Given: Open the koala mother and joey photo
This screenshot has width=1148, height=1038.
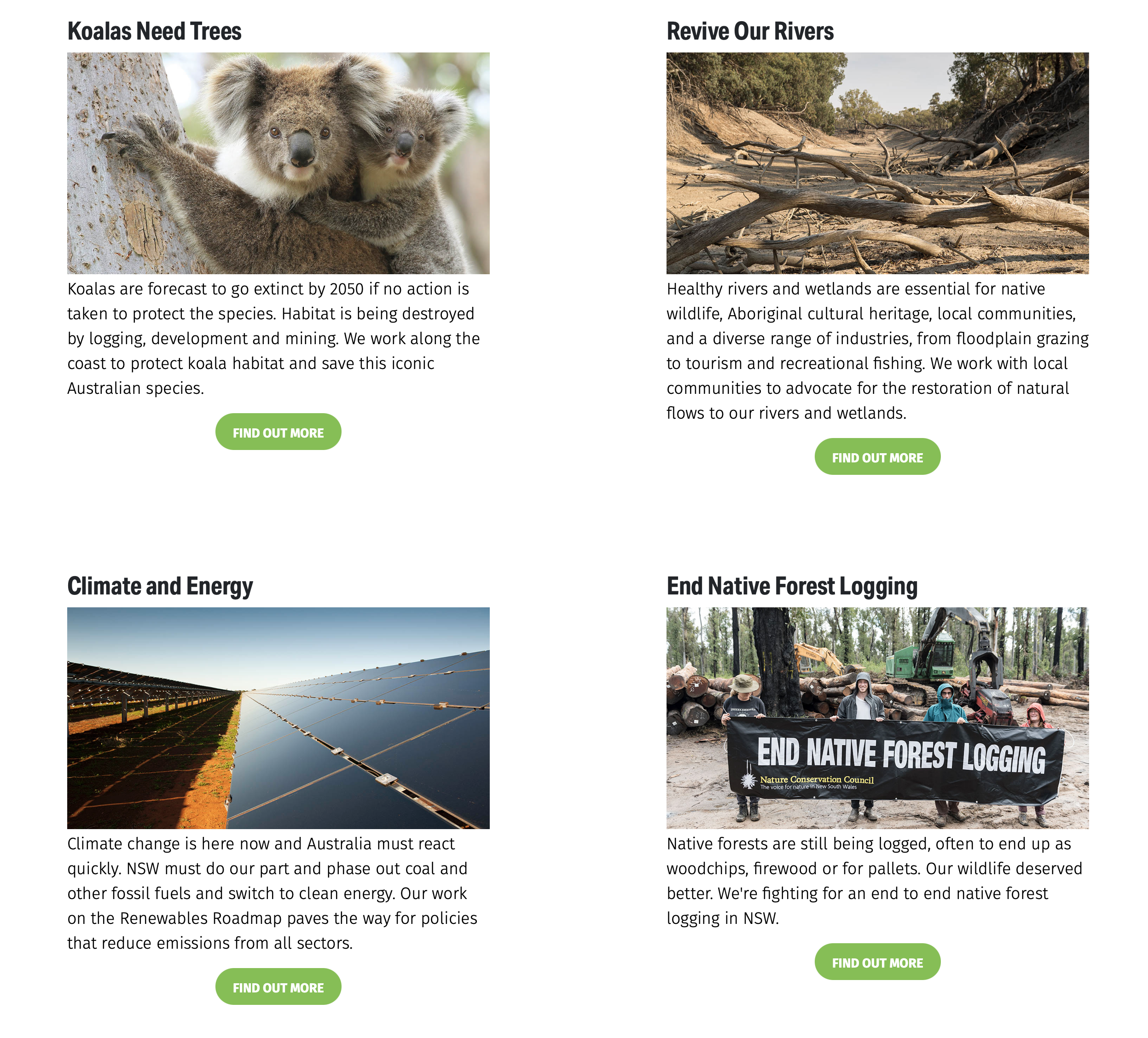Looking at the screenshot, I should (278, 163).
